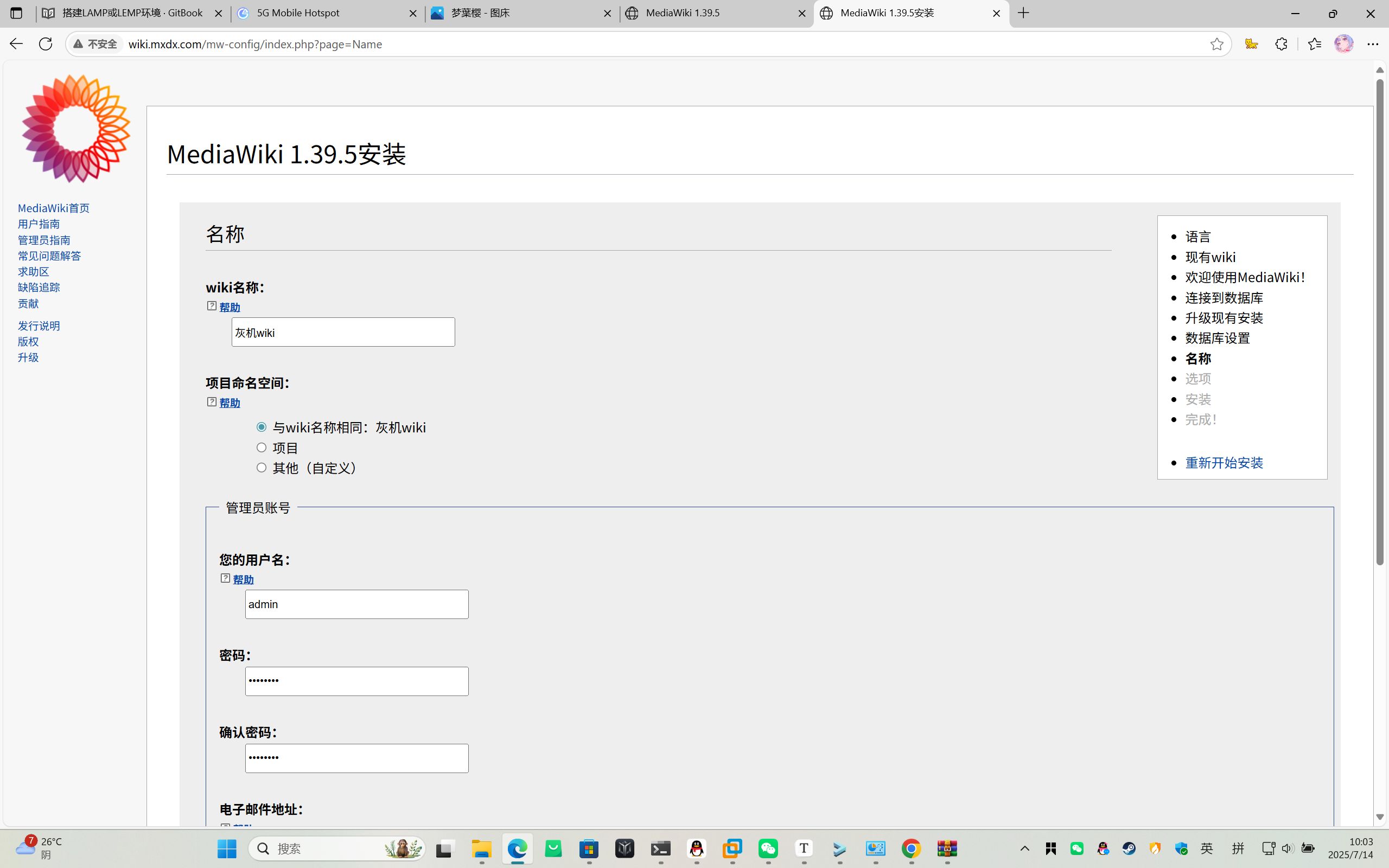Select 与wiki名称相同 namespace option
The width and height of the screenshot is (1389, 868).
point(262,426)
